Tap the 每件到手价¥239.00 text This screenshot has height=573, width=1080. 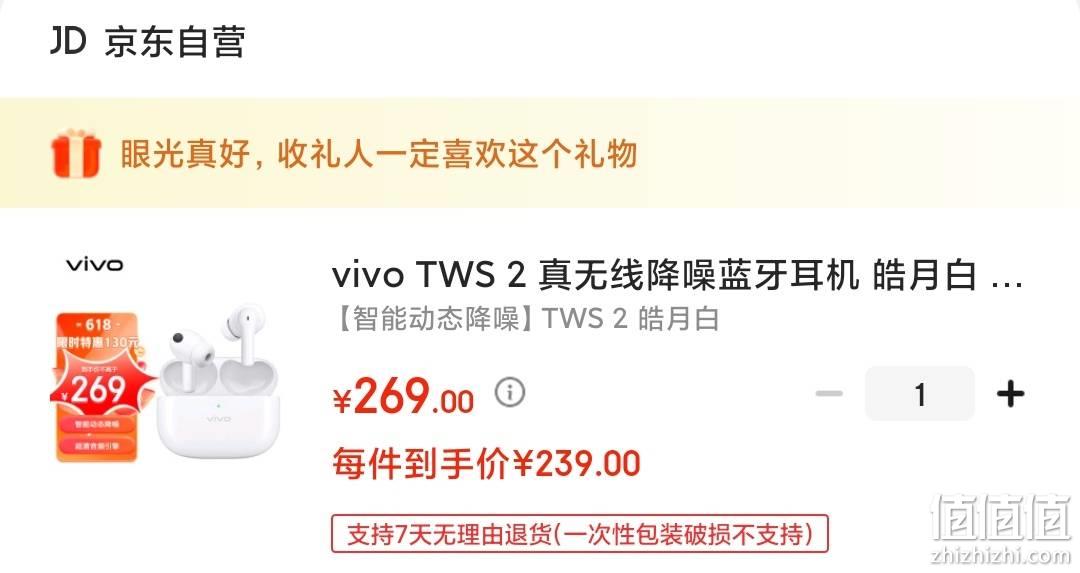coord(486,463)
